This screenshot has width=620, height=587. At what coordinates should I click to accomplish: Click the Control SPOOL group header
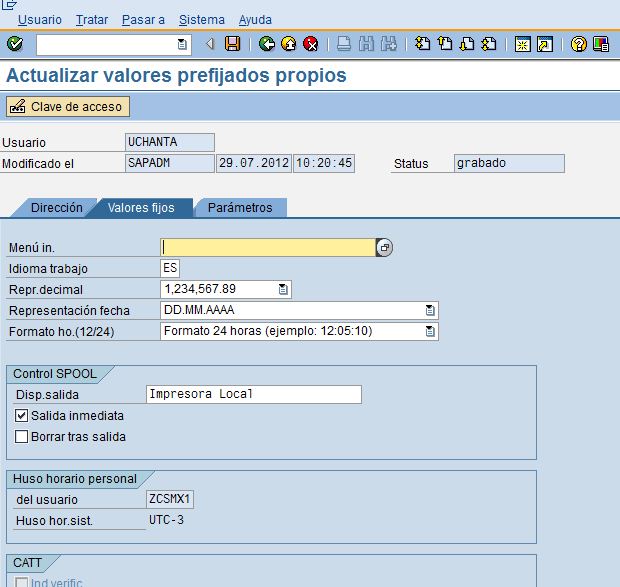click(55, 374)
